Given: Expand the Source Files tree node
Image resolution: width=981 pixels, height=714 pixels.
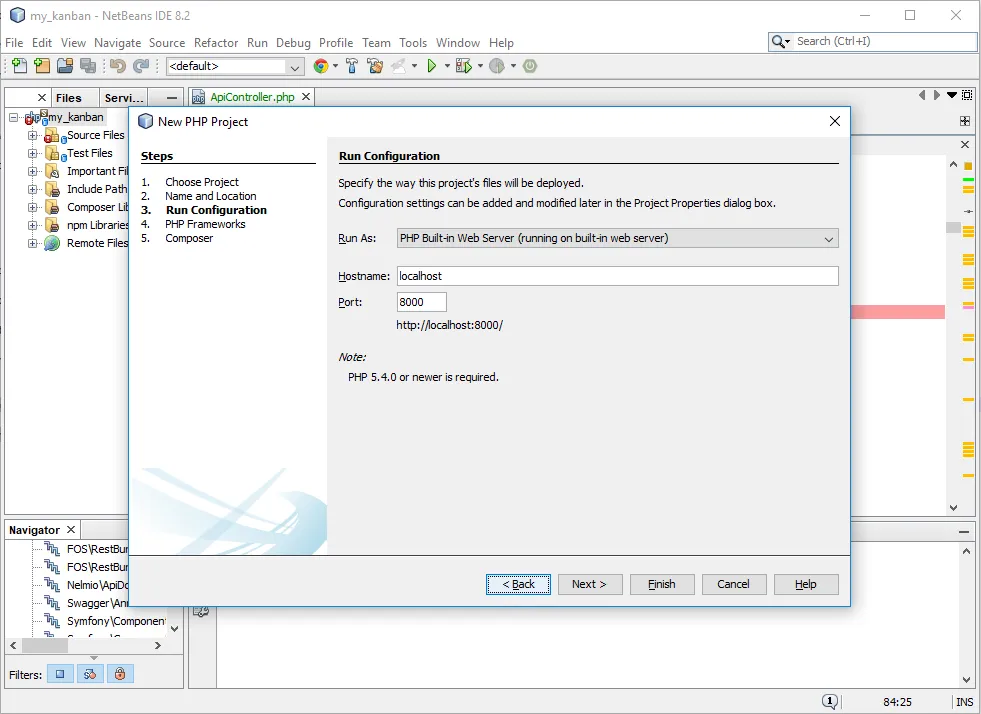Looking at the screenshot, I should [x=33, y=135].
